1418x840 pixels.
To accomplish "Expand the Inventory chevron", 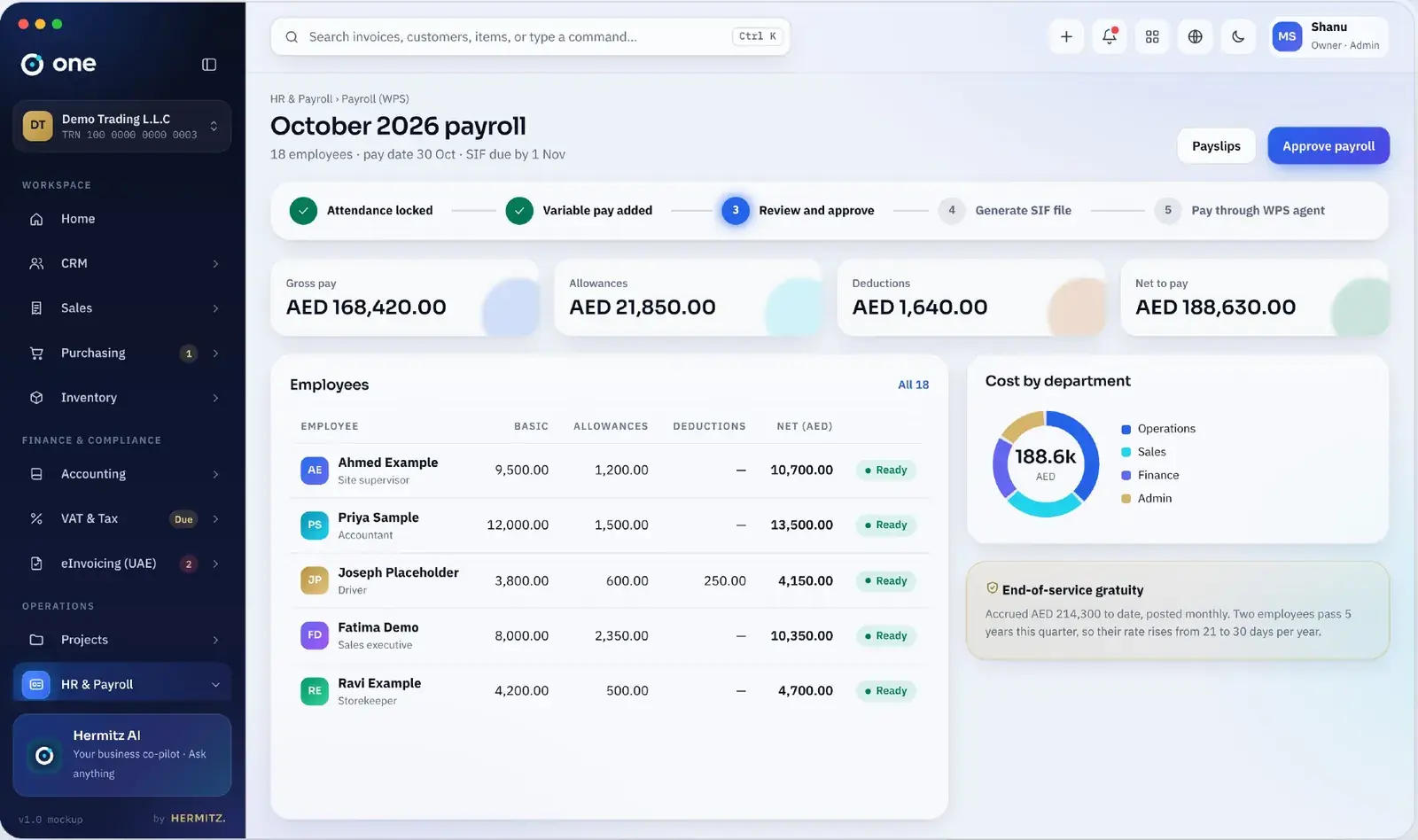I will [215, 398].
